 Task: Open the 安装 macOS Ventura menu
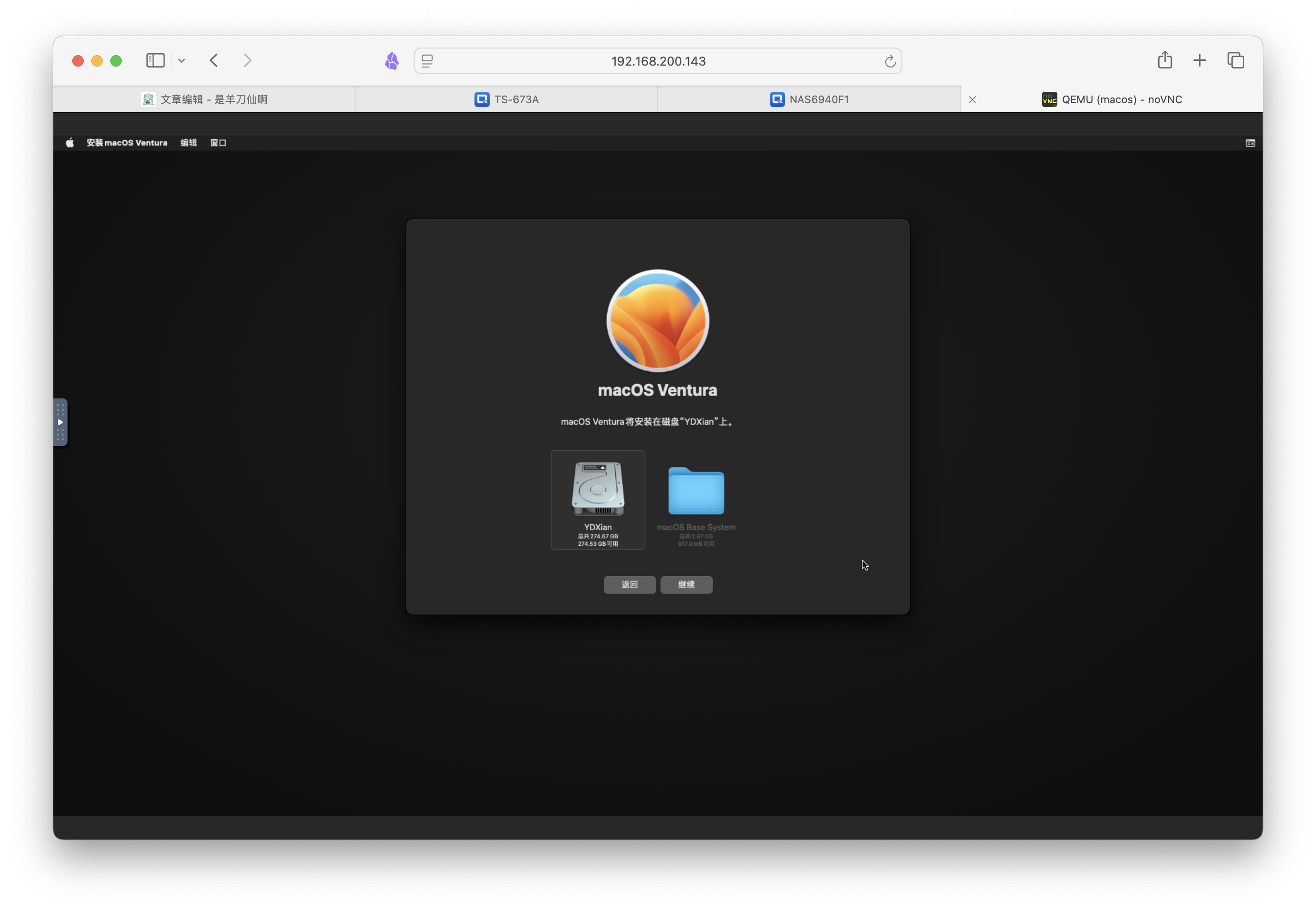[x=126, y=143]
